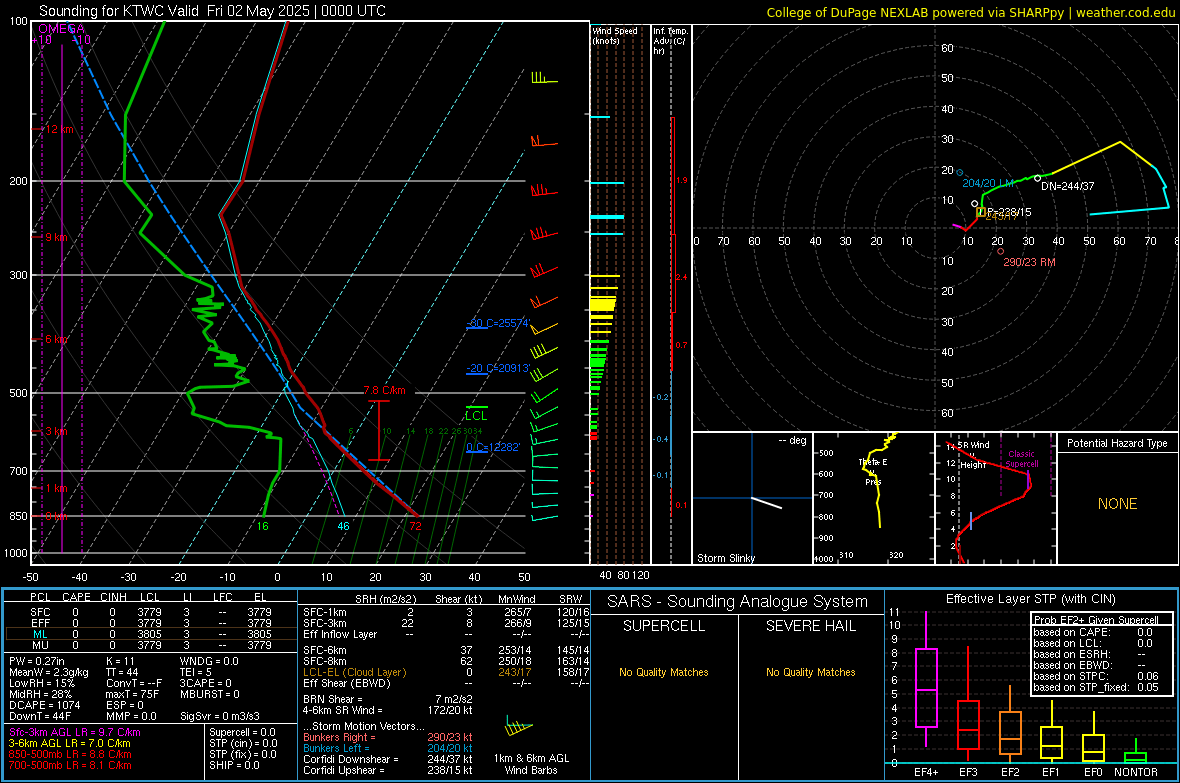This screenshot has width=1180, height=783.
Task: Select the MU parcel row
Action: tap(151, 645)
